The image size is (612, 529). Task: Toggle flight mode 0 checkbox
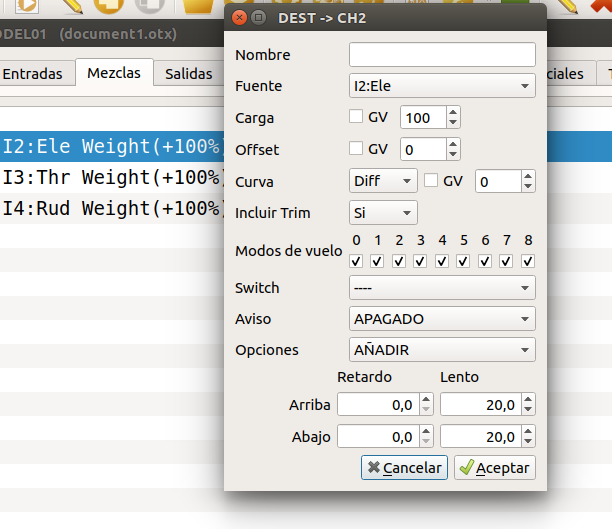(x=356, y=261)
